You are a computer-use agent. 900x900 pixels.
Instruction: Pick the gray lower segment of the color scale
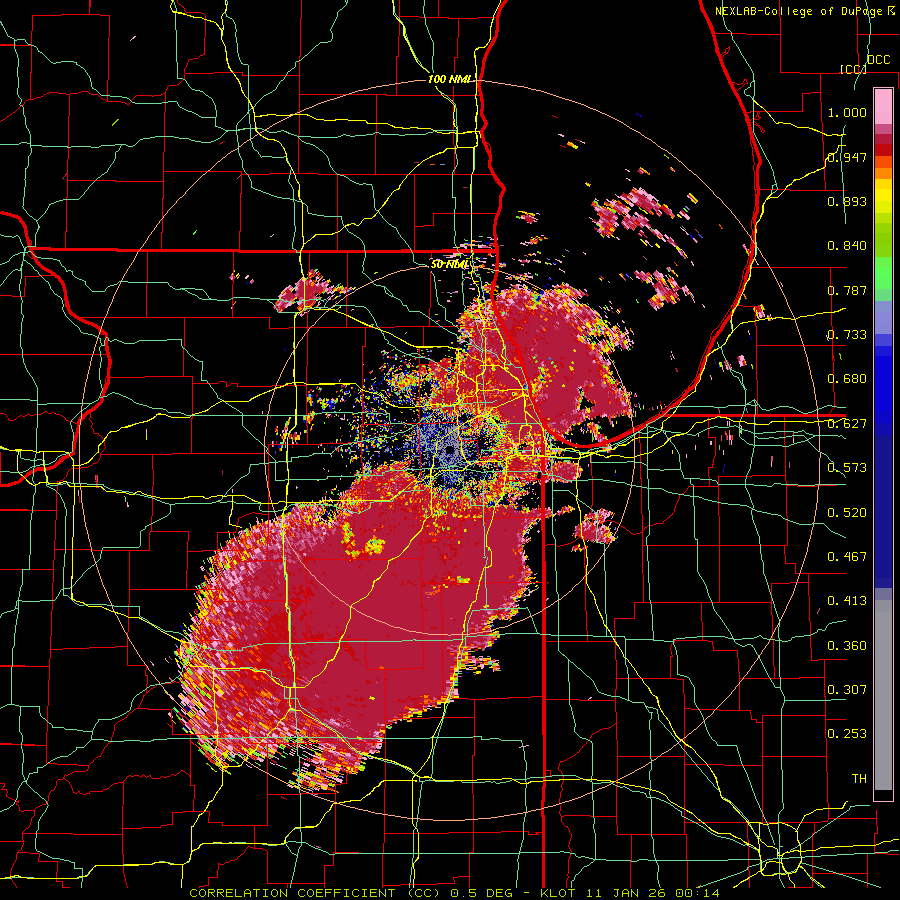pyautogui.click(x=883, y=695)
